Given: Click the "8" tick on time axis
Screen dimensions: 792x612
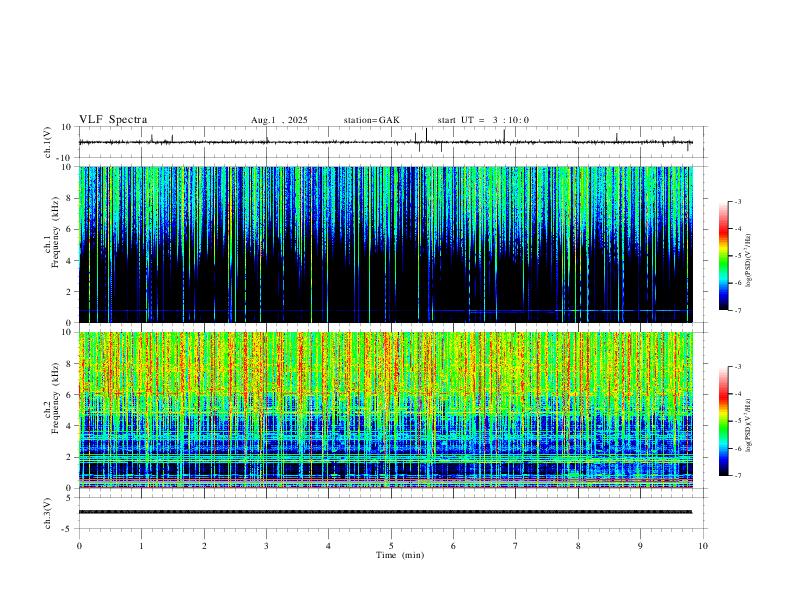Looking at the screenshot, I should coord(578,546).
